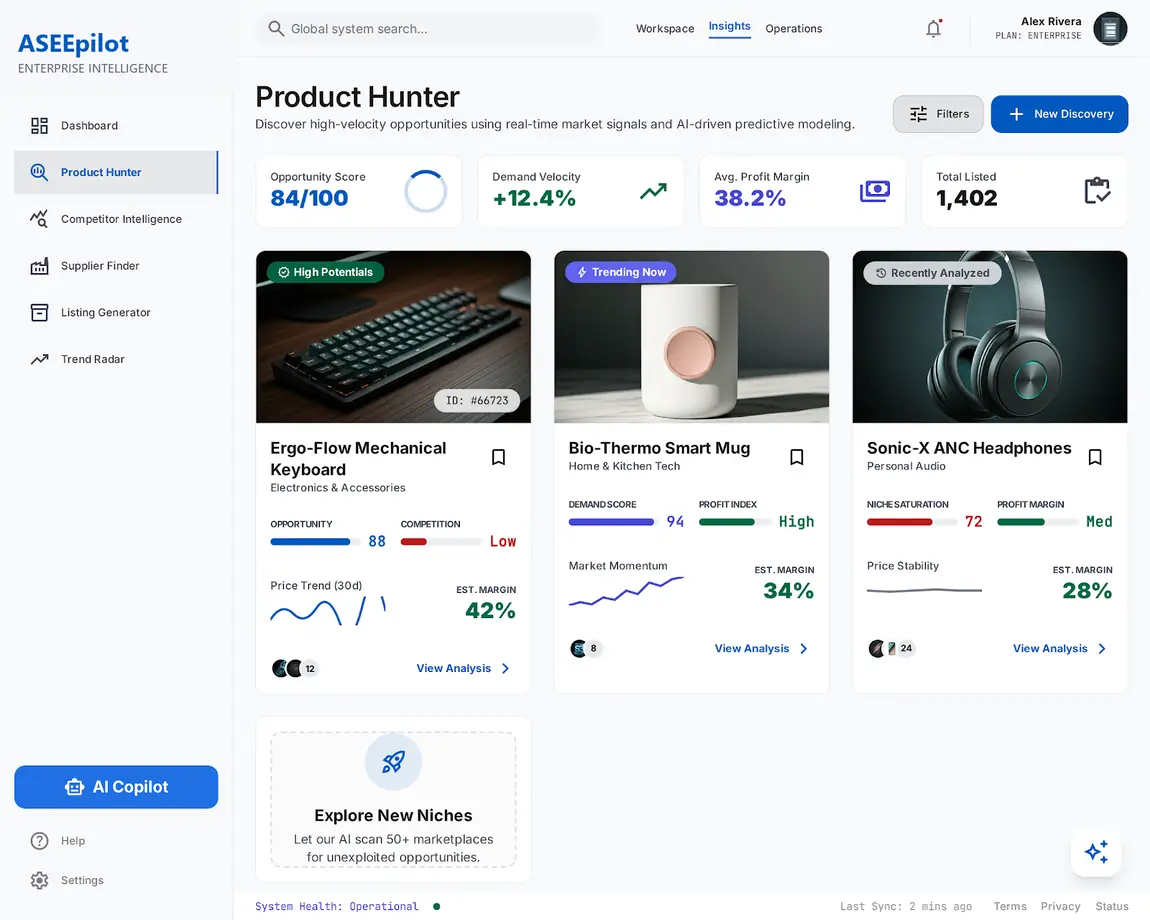Viewport: 1150px width, 920px height.
Task: Click the Headphones Niche Saturation bar
Action: 912,522
